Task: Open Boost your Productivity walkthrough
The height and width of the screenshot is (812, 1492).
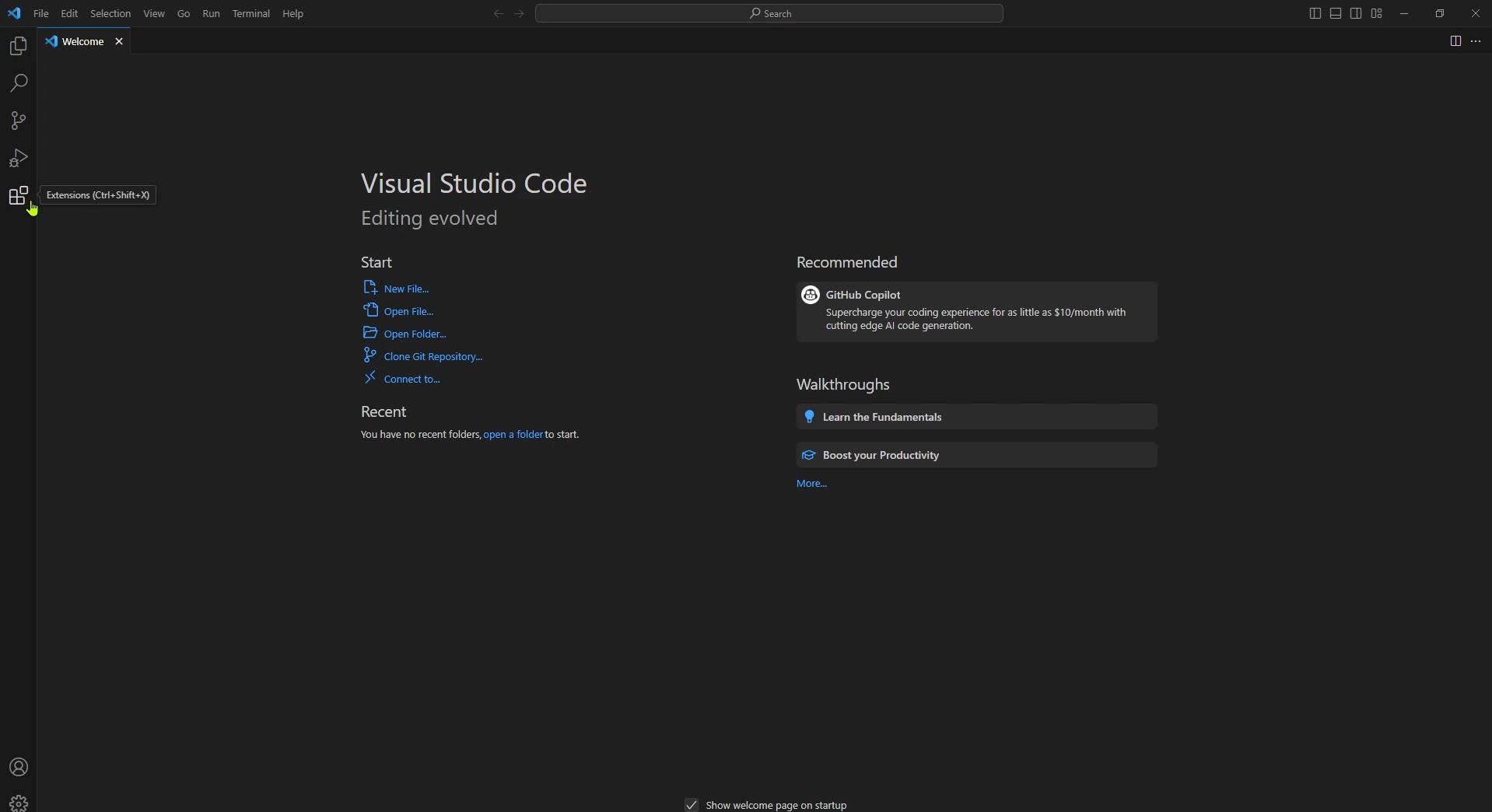Action: (x=978, y=456)
